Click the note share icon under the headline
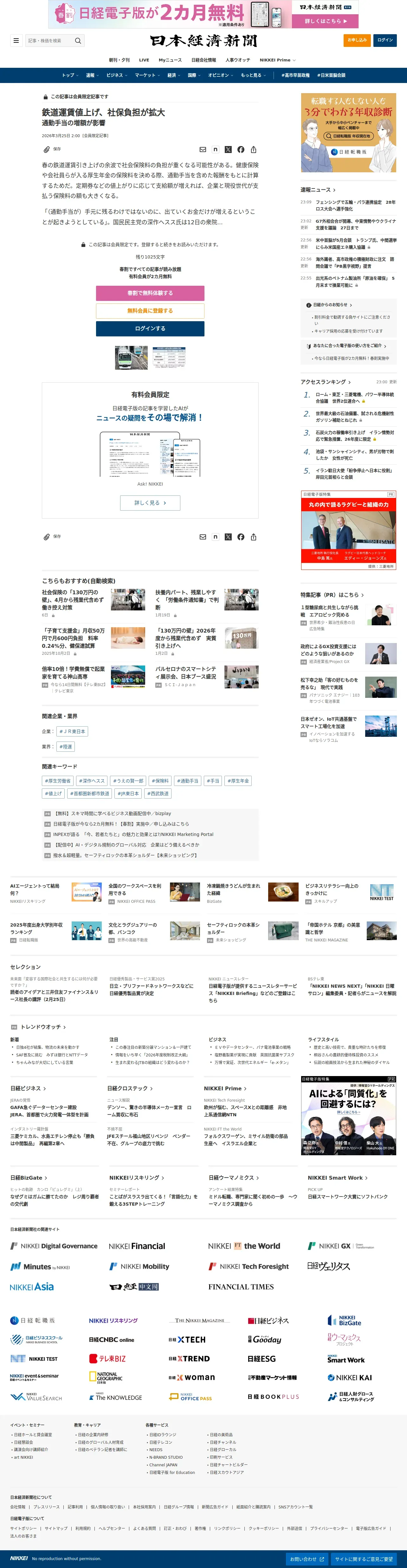 click(215, 149)
